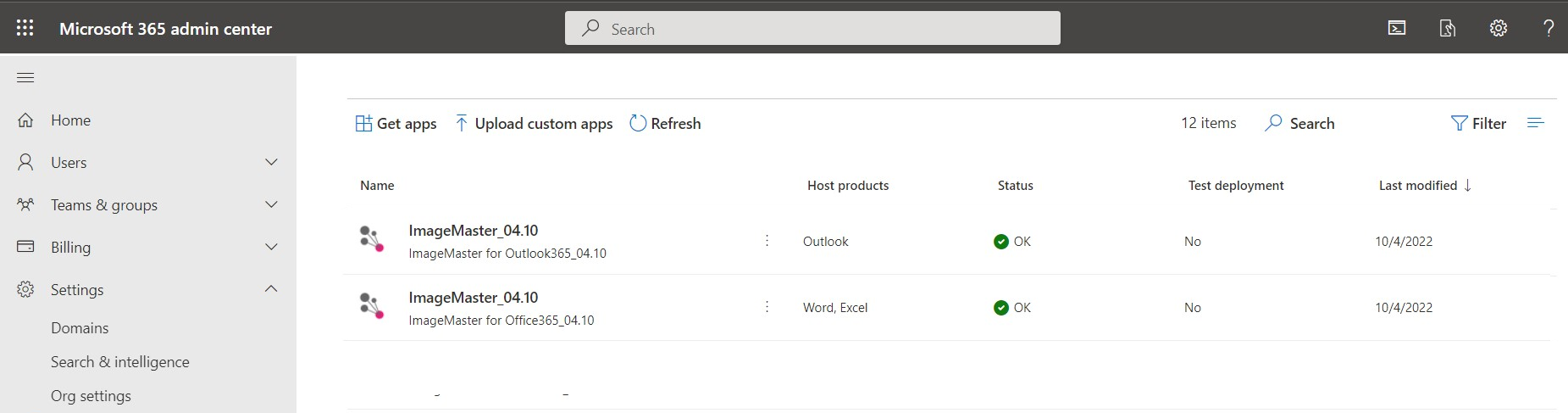Click Upload custom apps

pyautogui.click(x=534, y=124)
